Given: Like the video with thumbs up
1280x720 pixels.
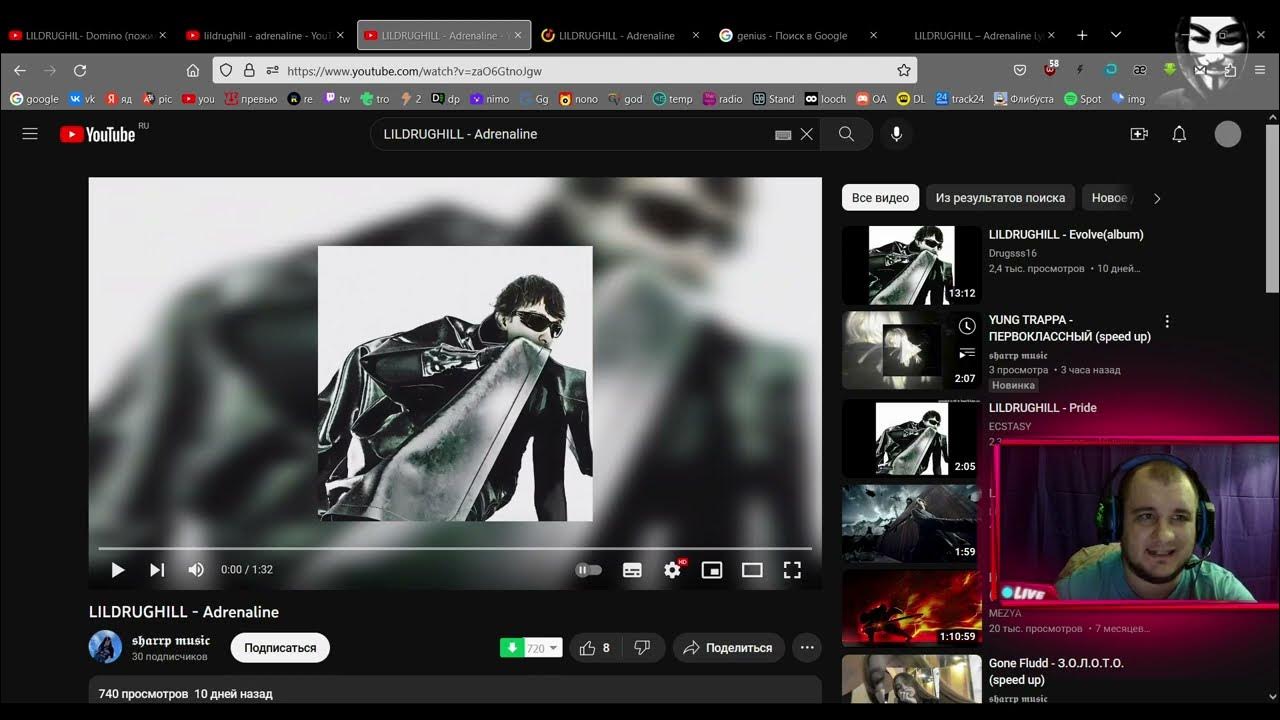Looking at the screenshot, I should (x=594, y=648).
